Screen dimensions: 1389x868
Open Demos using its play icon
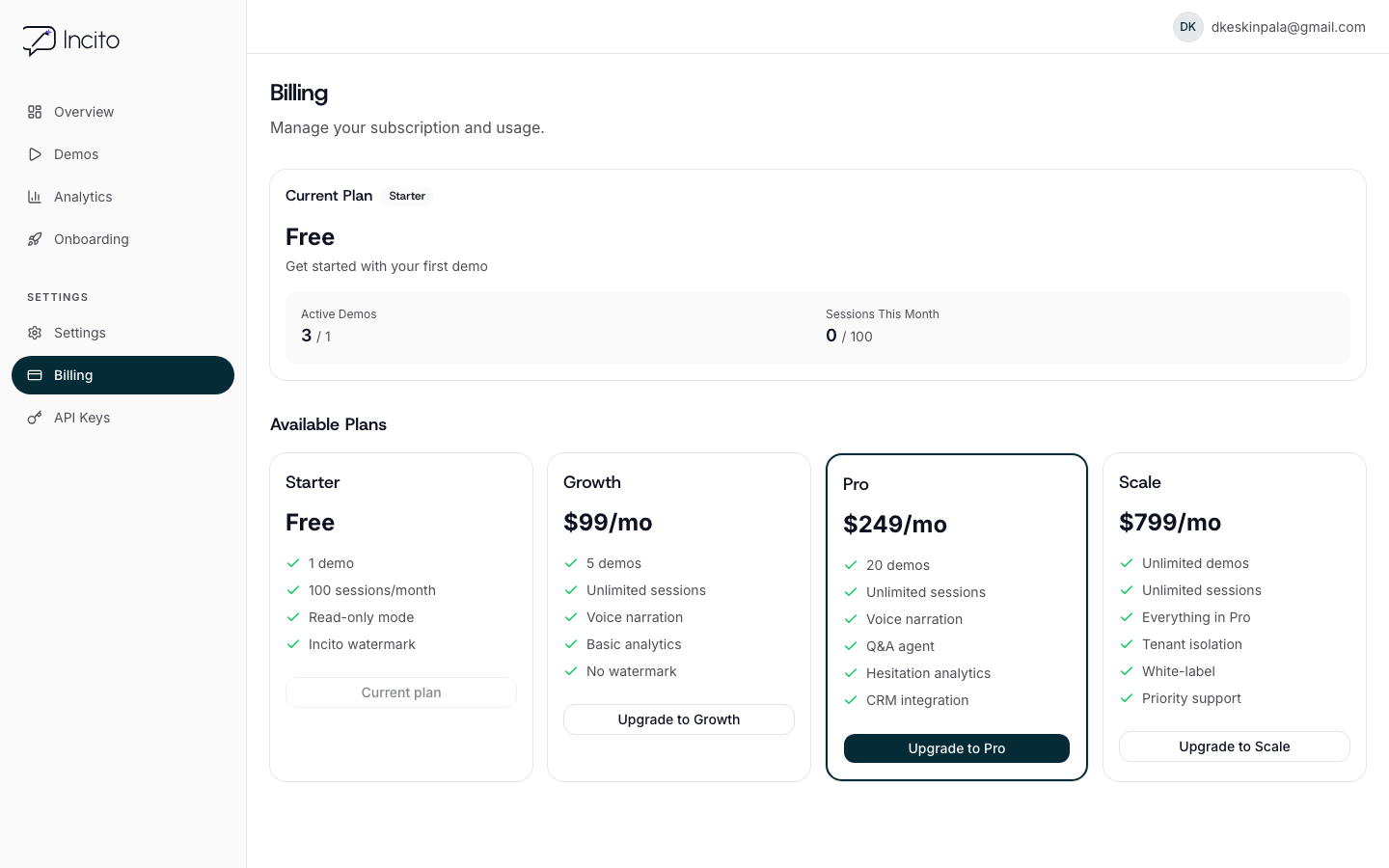pos(36,154)
